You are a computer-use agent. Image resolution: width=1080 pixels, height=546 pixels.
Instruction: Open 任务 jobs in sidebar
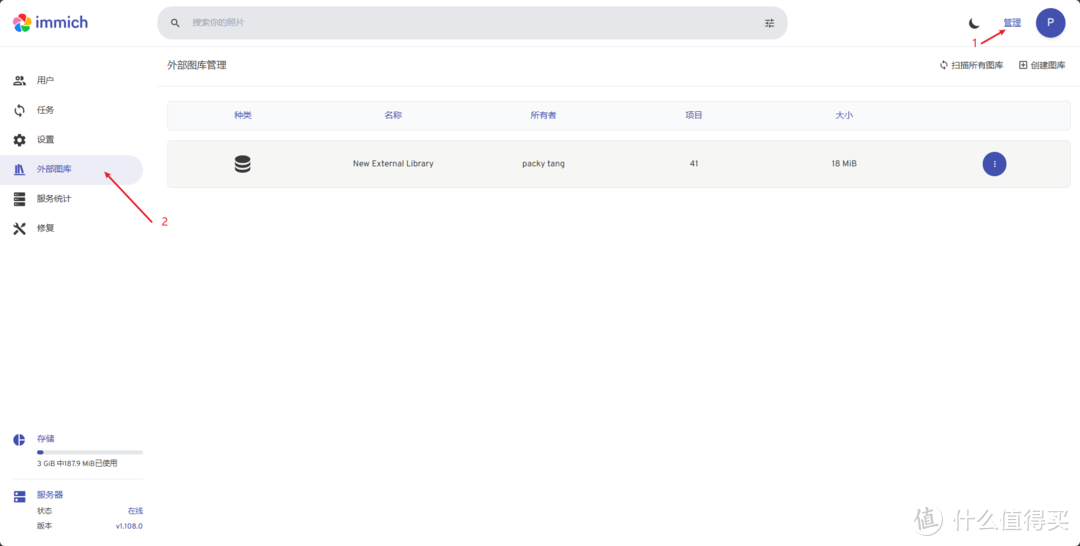[x=45, y=110]
